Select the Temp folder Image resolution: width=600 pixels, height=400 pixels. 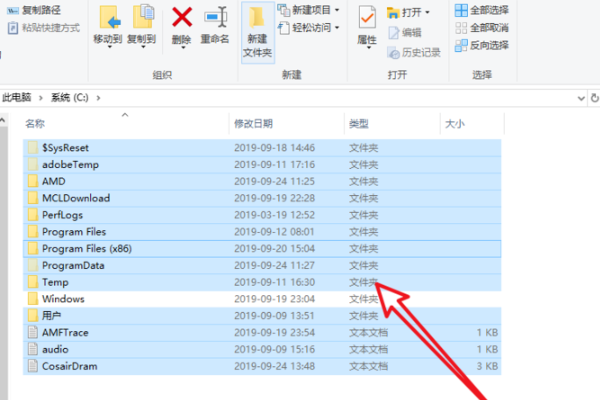coord(262,282)
